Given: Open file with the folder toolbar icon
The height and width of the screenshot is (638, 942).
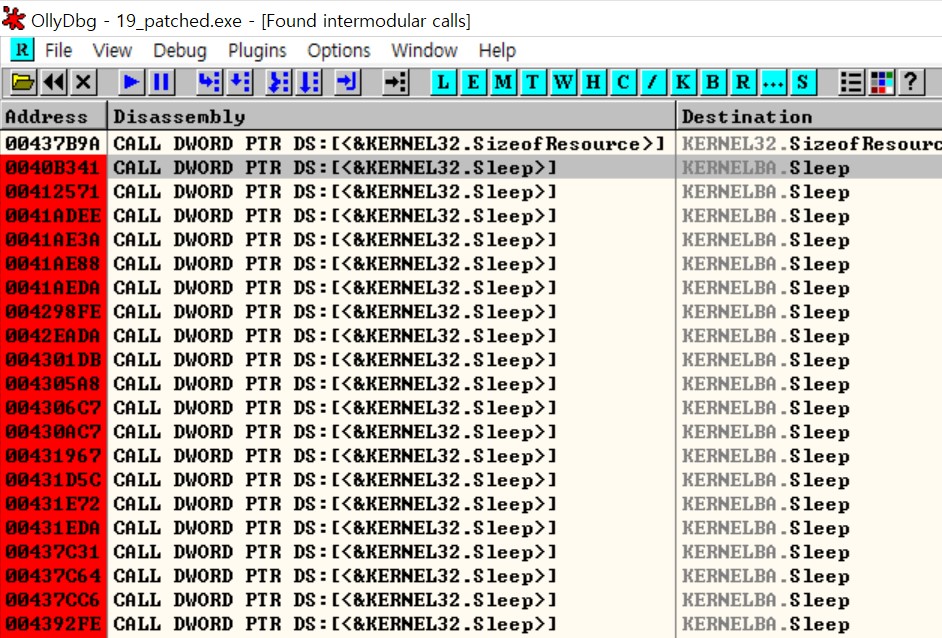Looking at the screenshot, I should pos(23,82).
